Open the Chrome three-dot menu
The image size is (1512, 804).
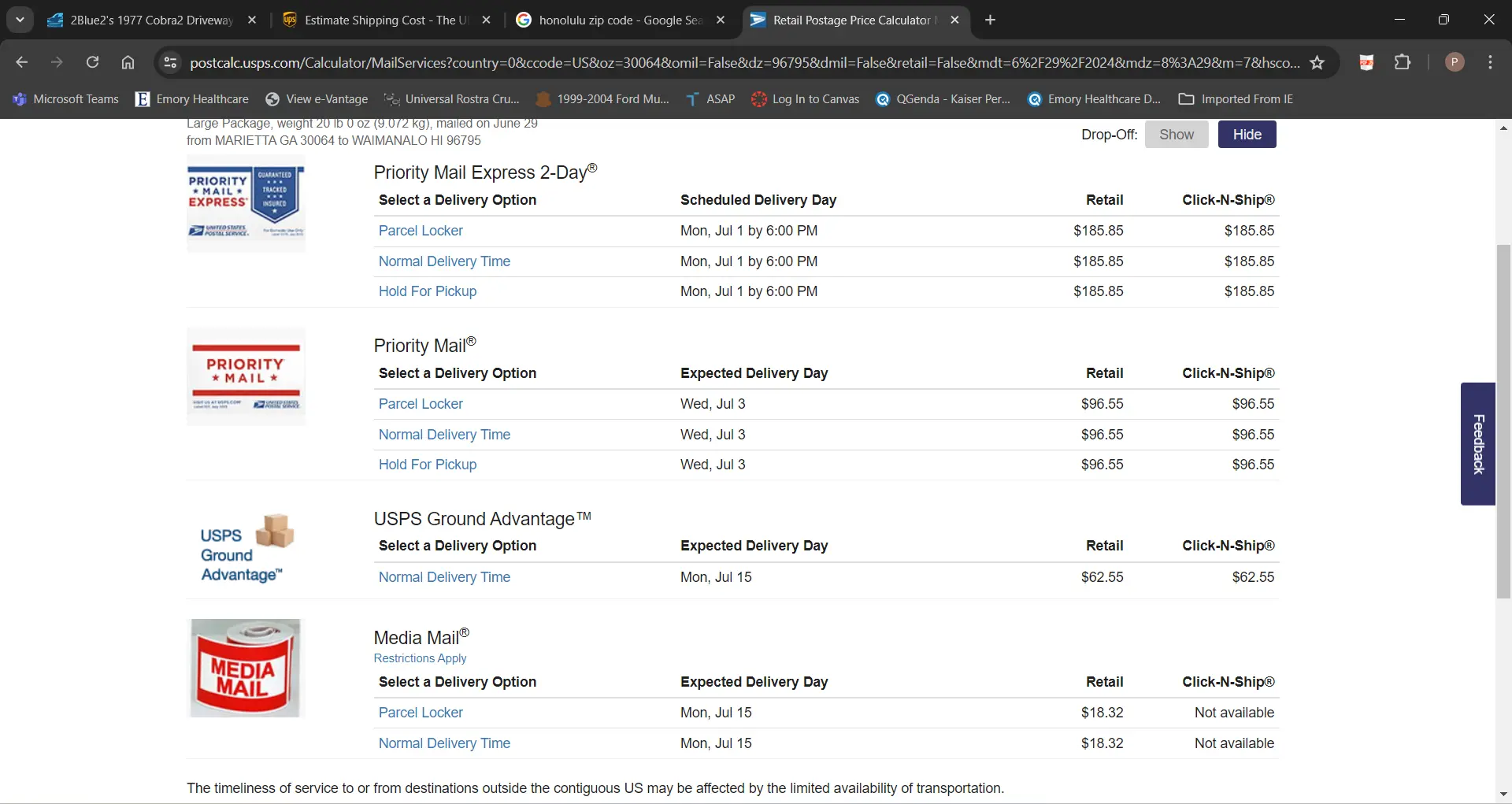click(x=1490, y=62)
